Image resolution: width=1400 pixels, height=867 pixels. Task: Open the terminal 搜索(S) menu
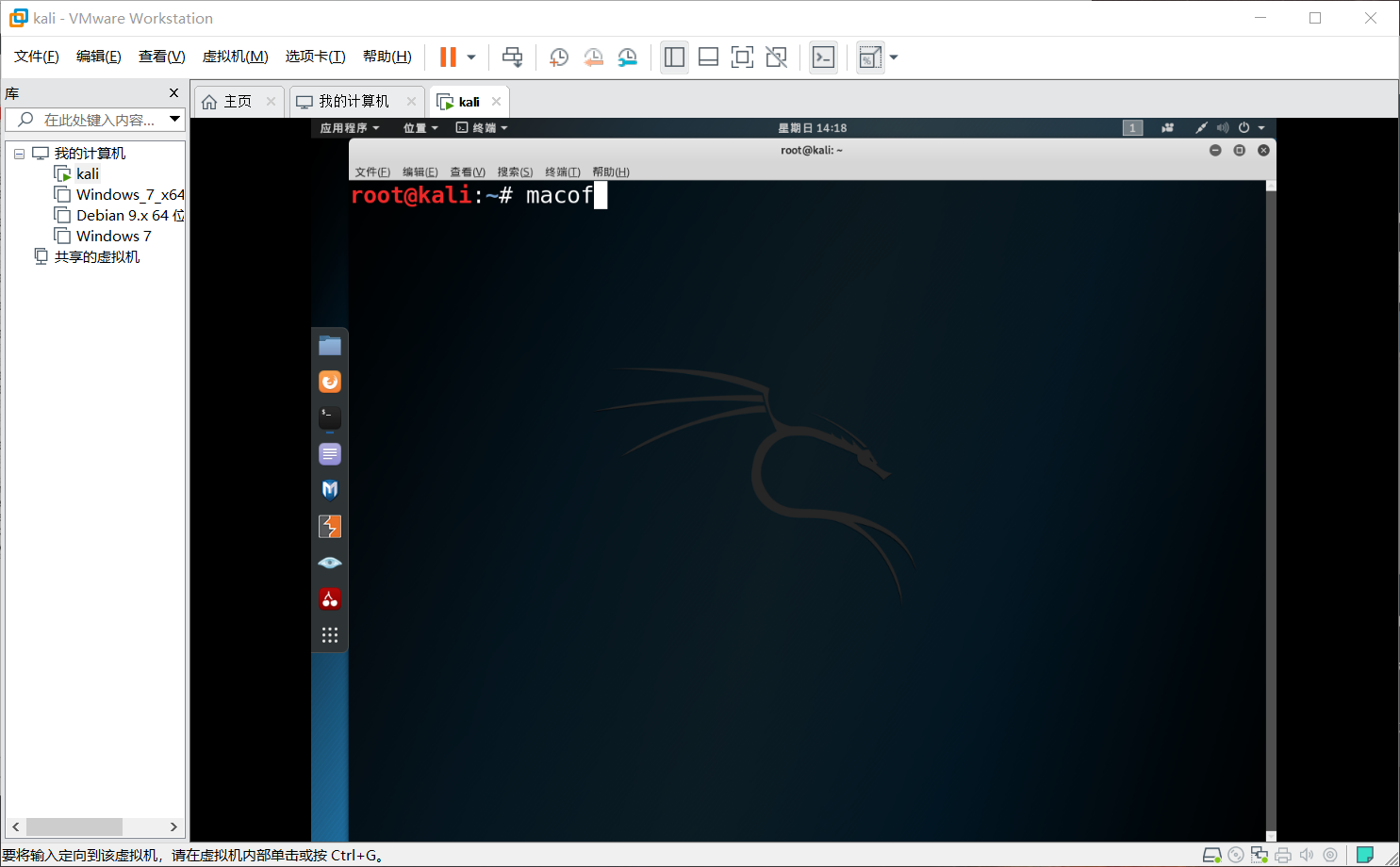click(515, 172)
